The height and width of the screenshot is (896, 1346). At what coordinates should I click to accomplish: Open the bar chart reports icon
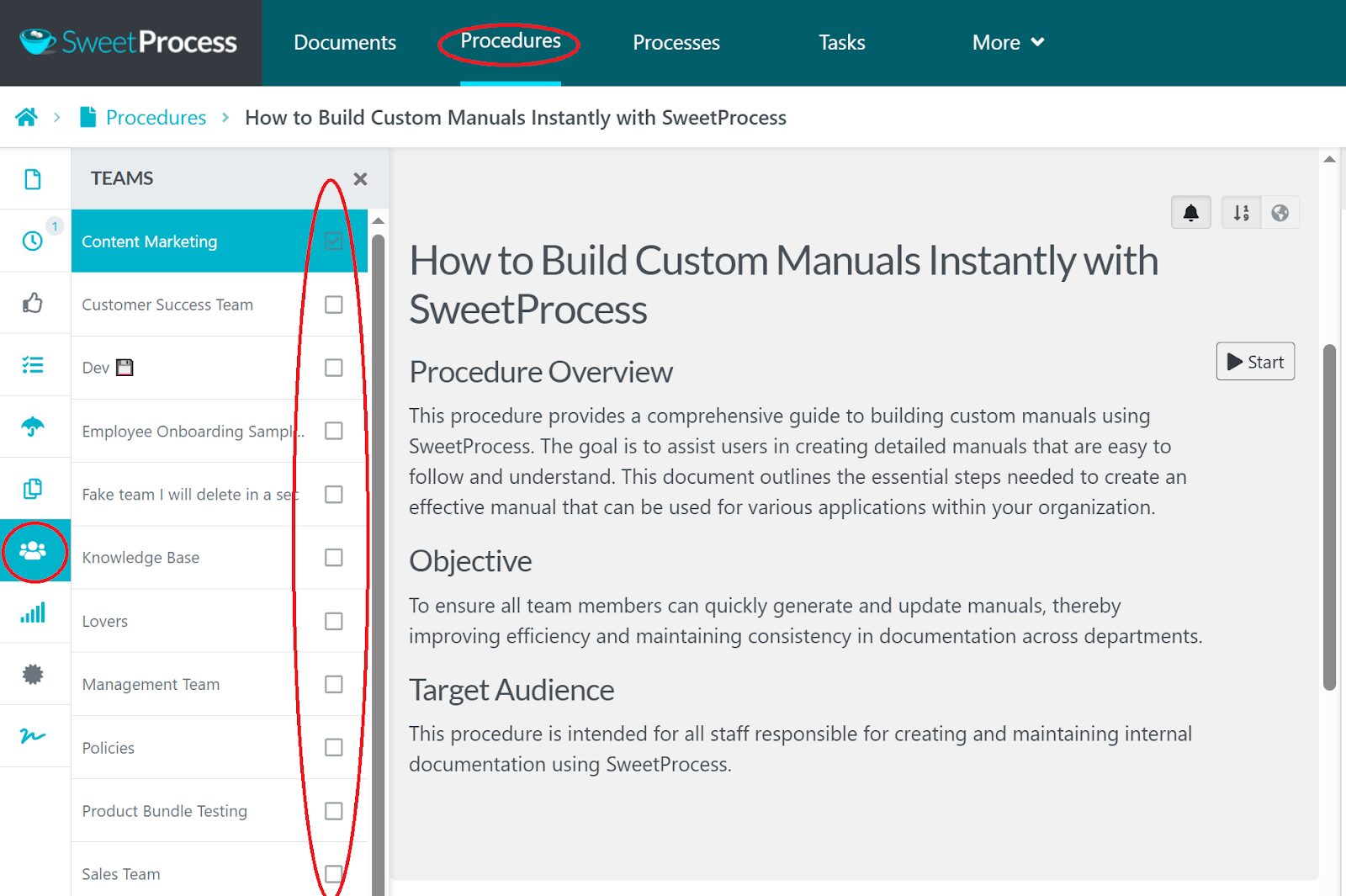pyautogui.click(x=33, y=612)
